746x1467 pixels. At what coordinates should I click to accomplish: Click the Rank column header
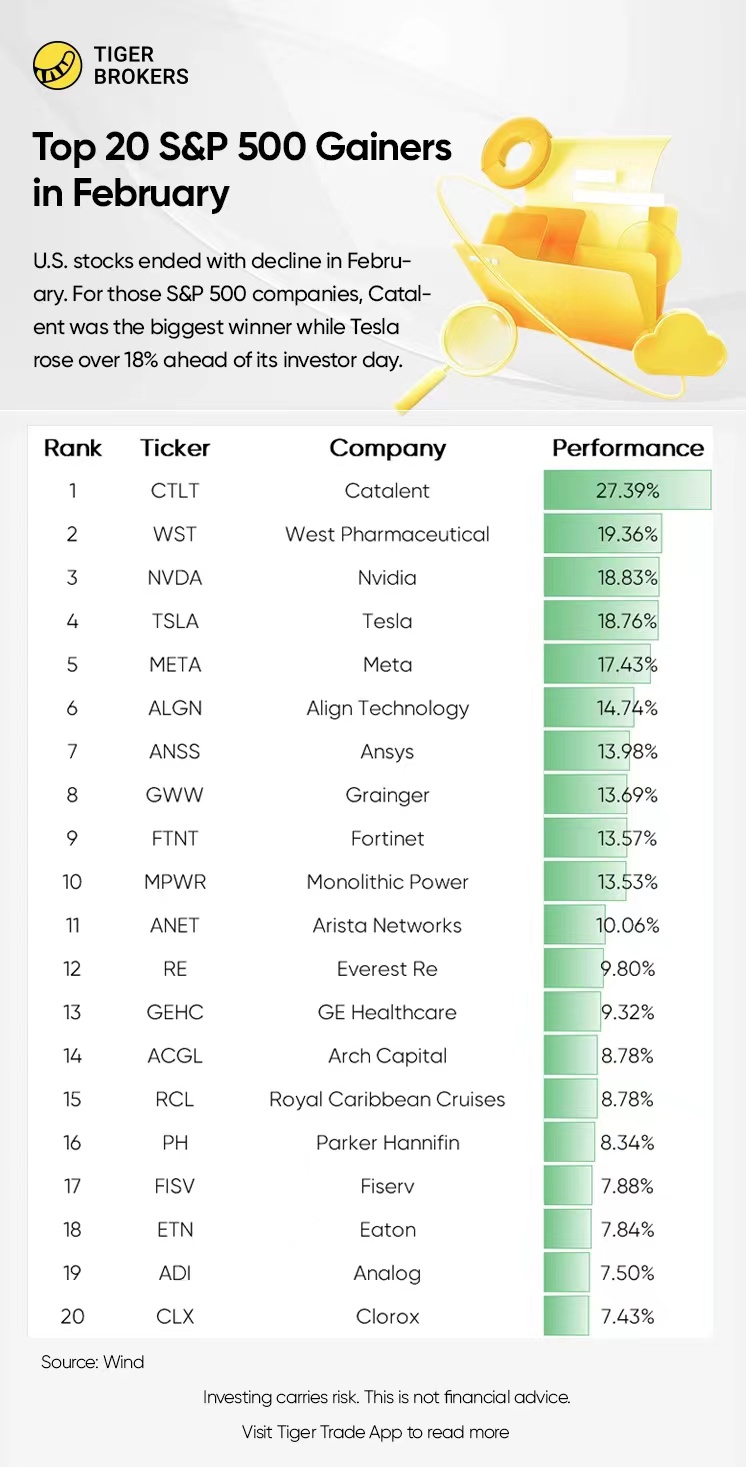pos(73,448)
